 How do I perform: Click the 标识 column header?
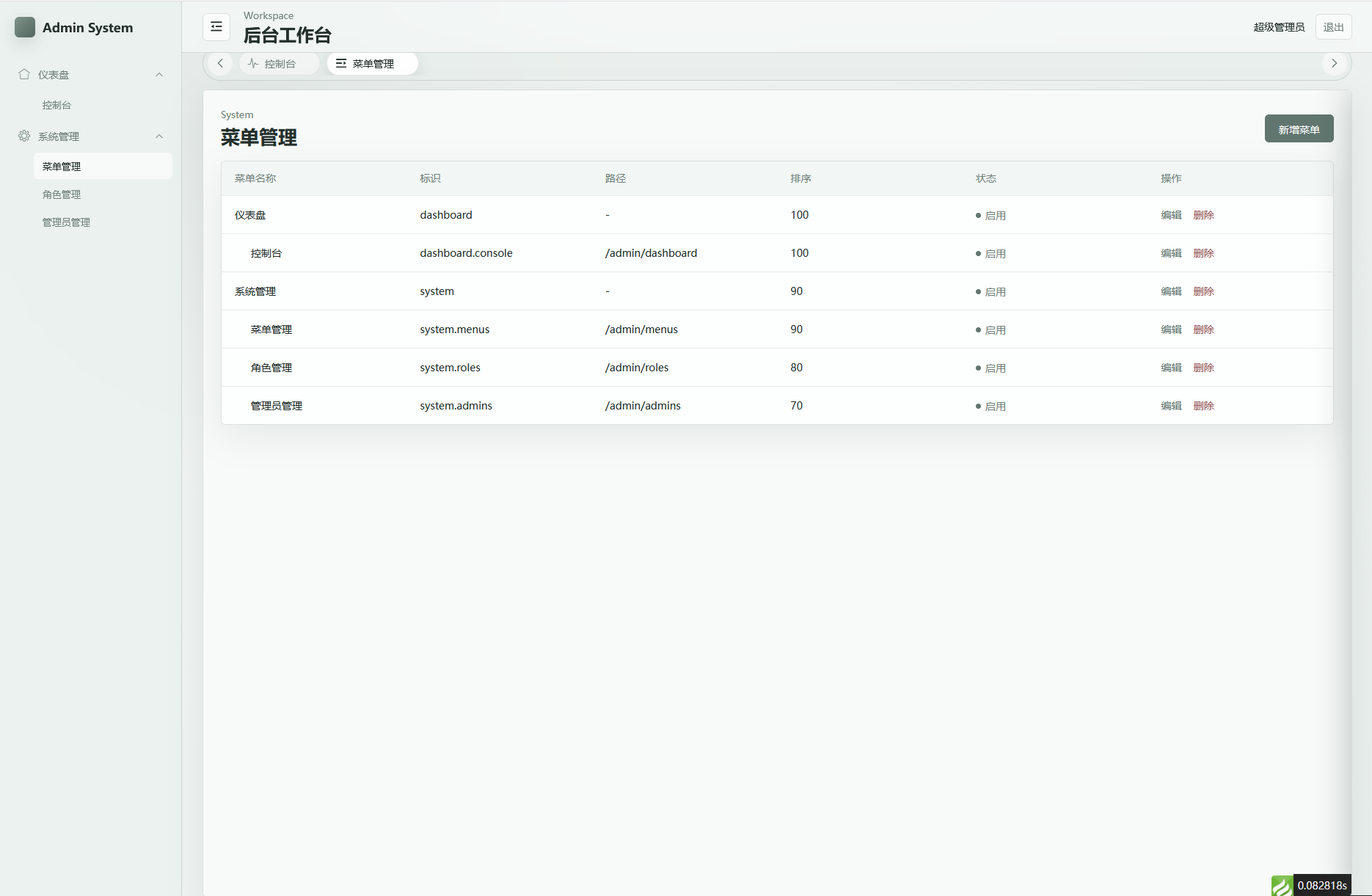pos(430,178)
